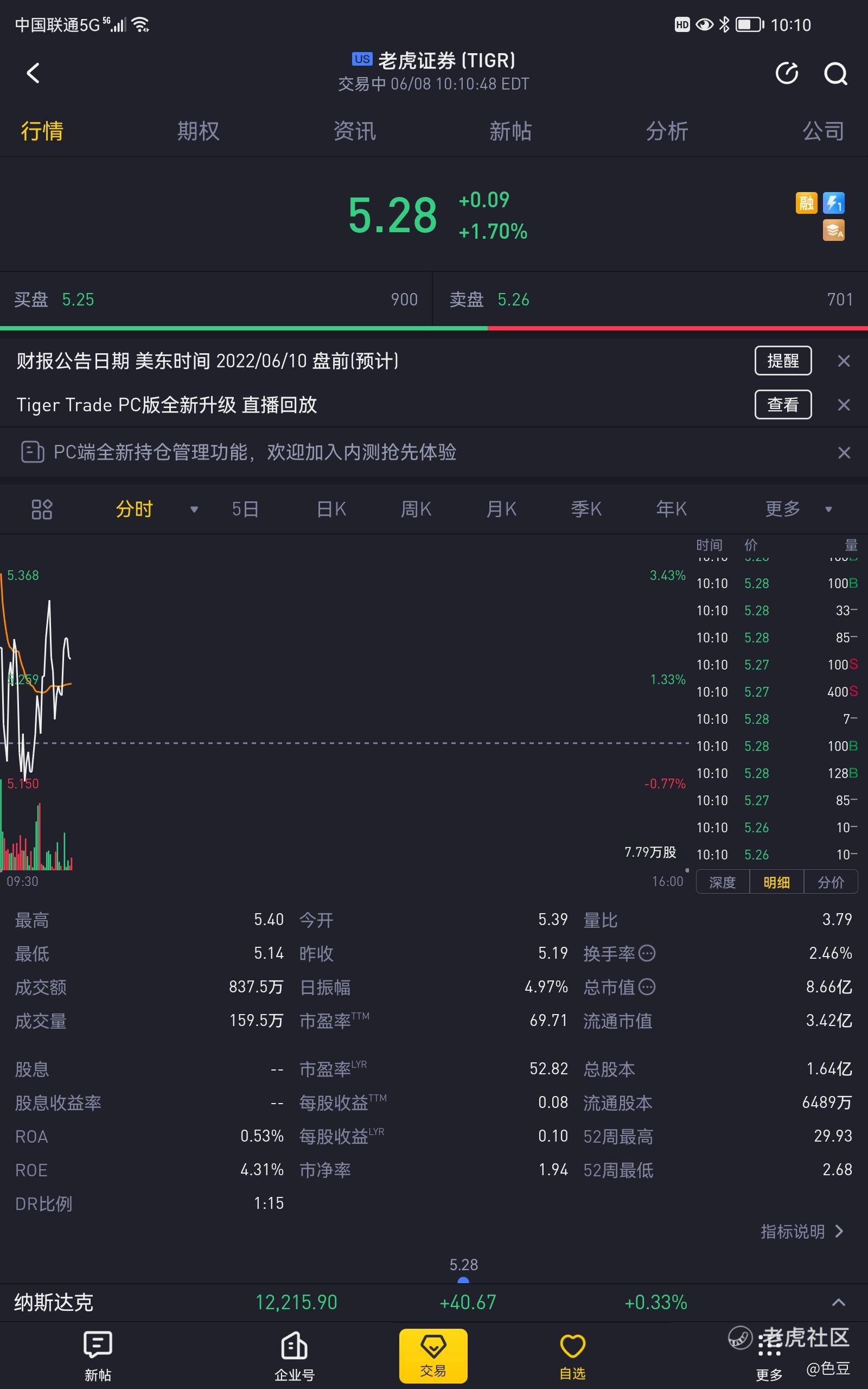Screen dimensions: 868x1389
Task: Open the 分析 tab
Action: (x=667, y=131)
